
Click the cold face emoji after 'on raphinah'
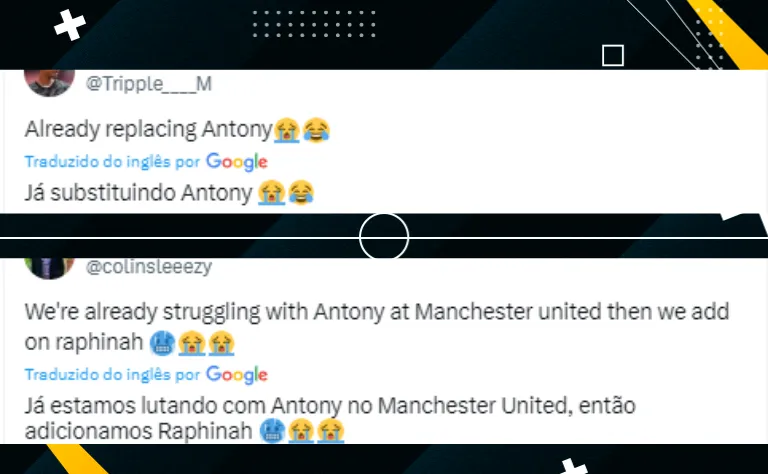point(162,343)
